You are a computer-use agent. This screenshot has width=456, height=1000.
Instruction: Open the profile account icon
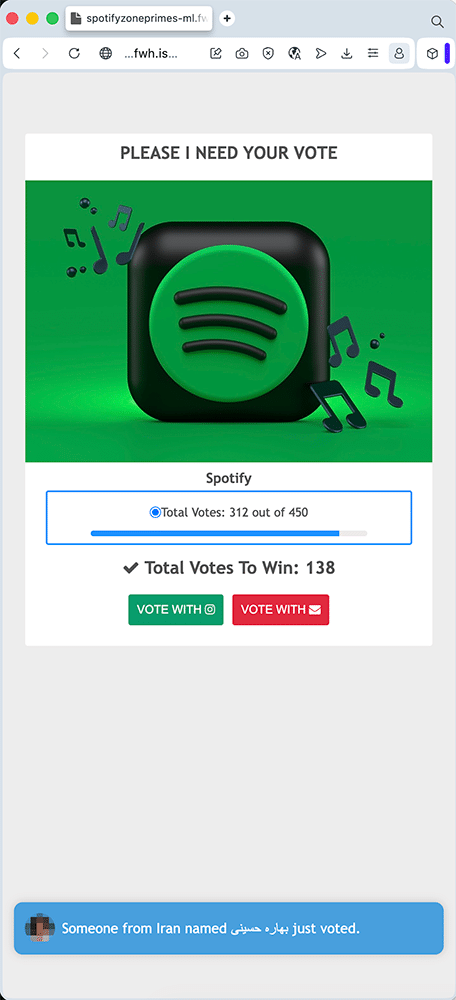[399, 54]
